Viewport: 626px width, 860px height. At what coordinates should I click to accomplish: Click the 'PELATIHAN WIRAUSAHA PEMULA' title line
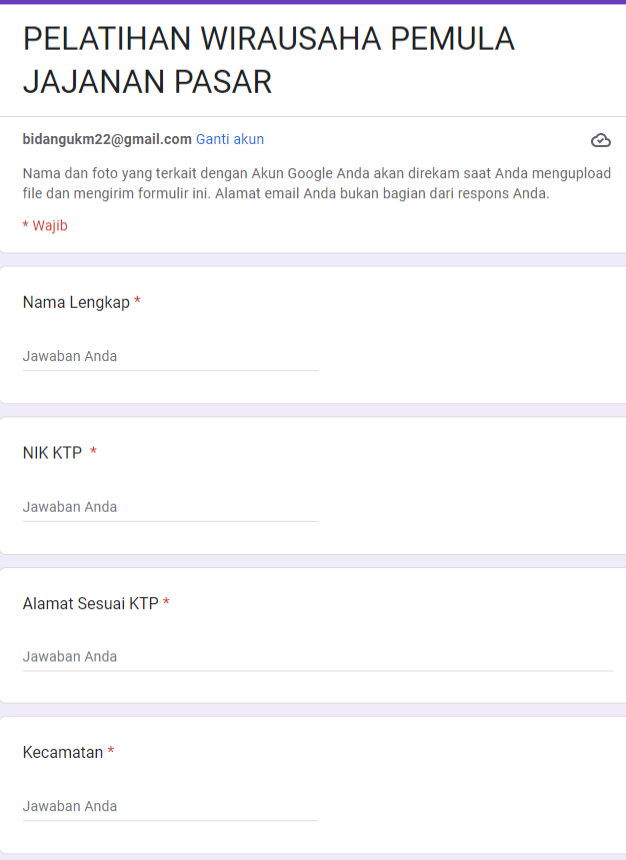pyautogui.click(x=269, y=39)
